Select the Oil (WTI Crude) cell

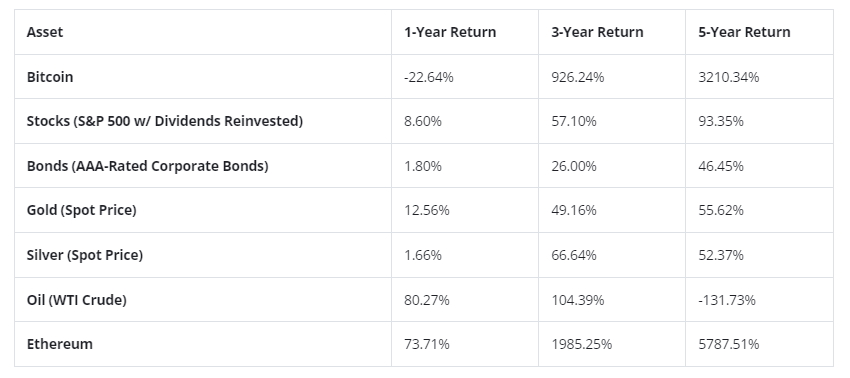click(x=76, y=300)
